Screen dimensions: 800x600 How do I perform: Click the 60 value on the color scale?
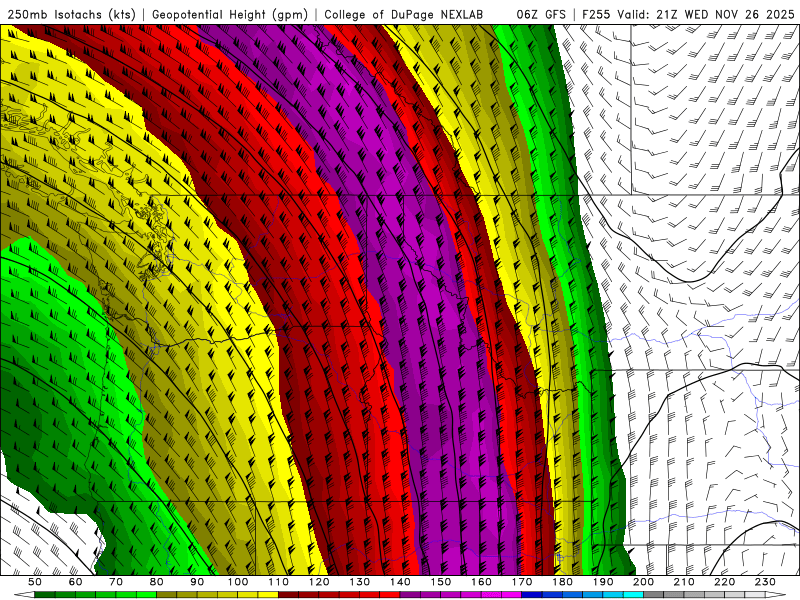(x=75, y=582)
